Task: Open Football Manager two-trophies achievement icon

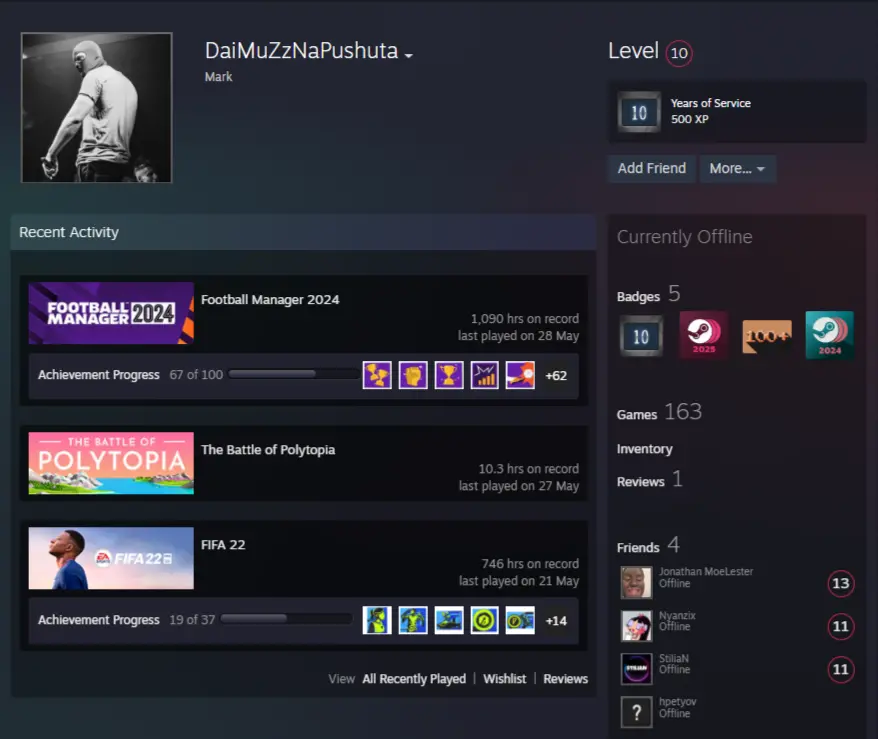Action: (x=377, y=375)
